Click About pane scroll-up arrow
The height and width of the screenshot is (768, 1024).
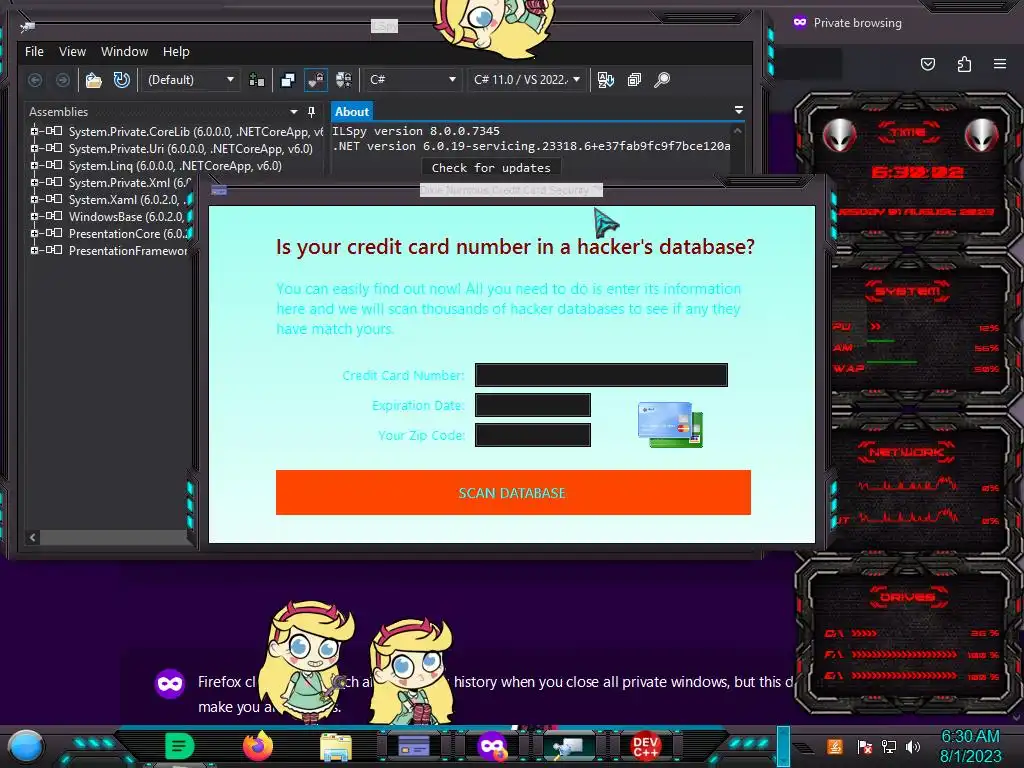(x=737, y=131)
